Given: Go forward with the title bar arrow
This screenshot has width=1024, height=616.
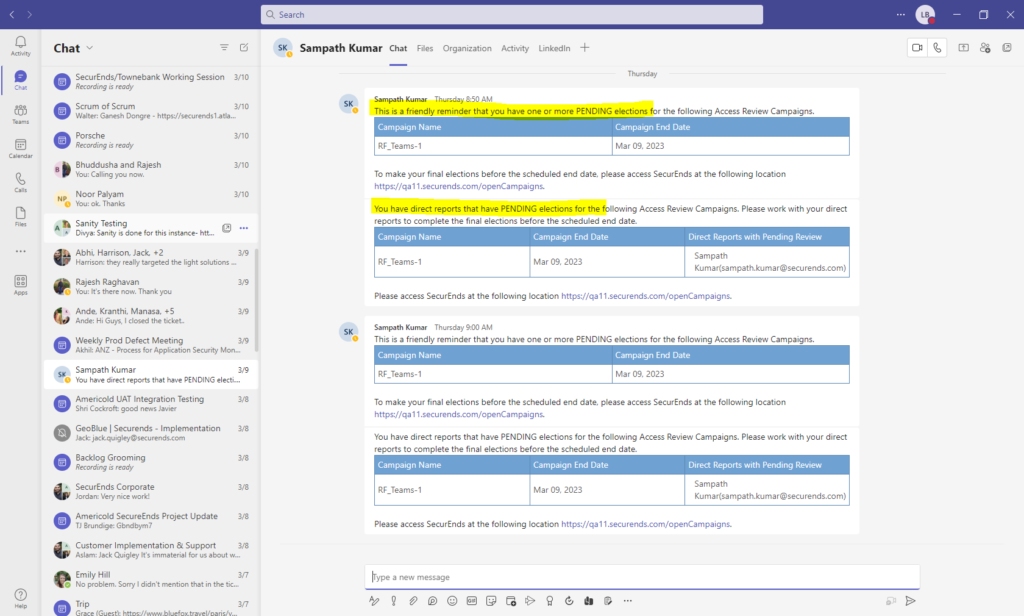Looking at the screenshot, I should click(29, 14).
